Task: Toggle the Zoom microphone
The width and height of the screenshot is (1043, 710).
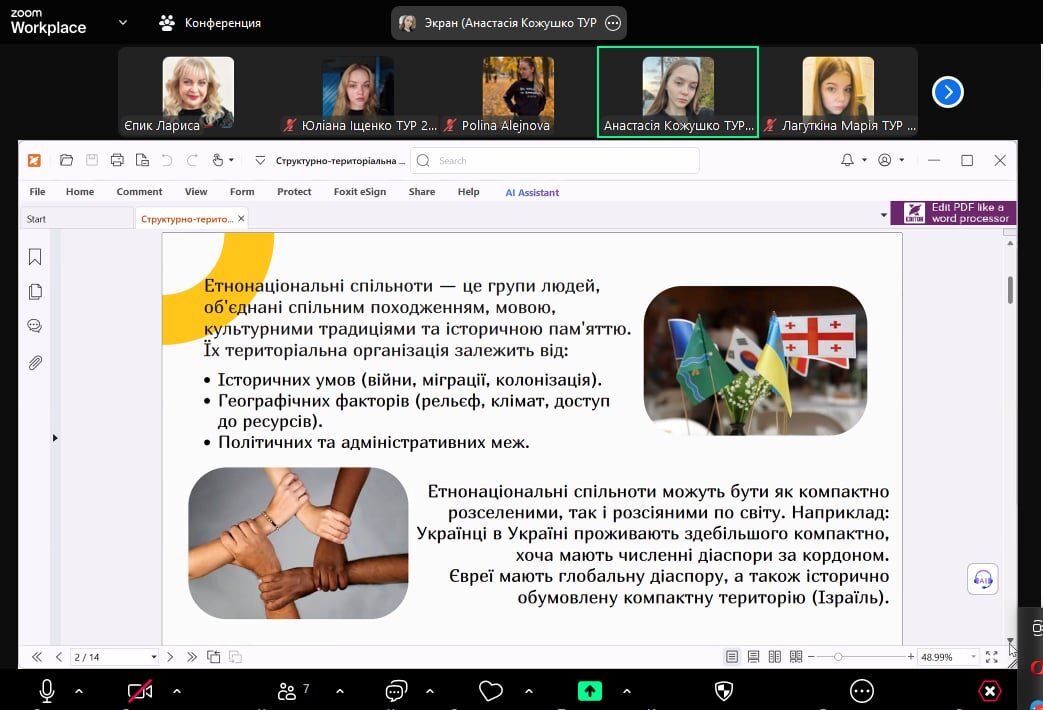Action: point(46,691)
